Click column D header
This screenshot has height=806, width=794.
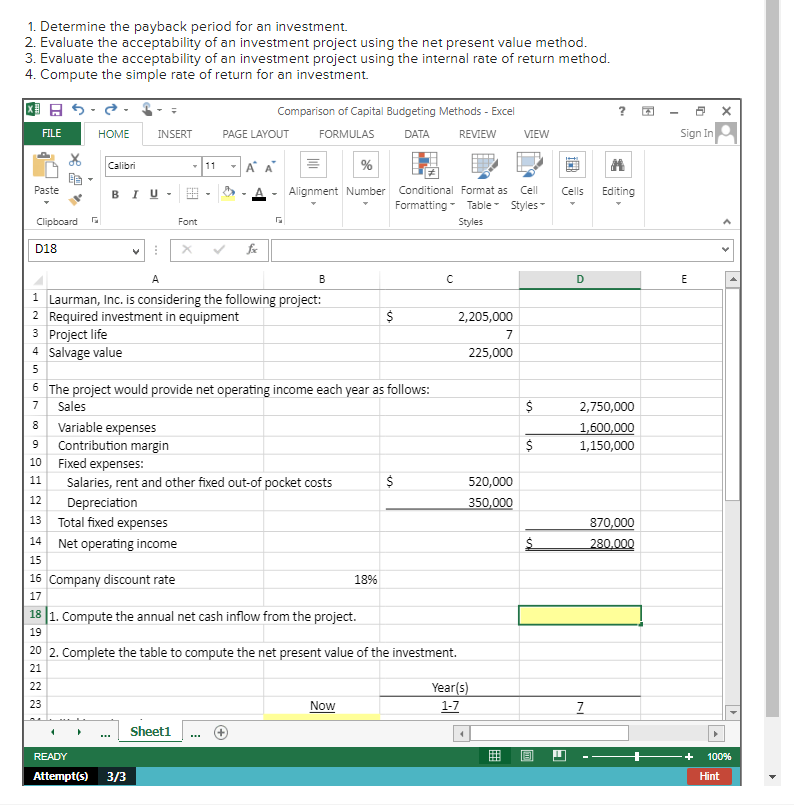click(580, 279)
